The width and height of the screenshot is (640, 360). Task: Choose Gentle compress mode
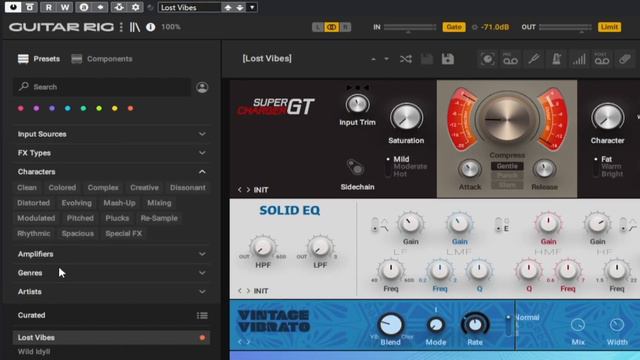(507, 166)
